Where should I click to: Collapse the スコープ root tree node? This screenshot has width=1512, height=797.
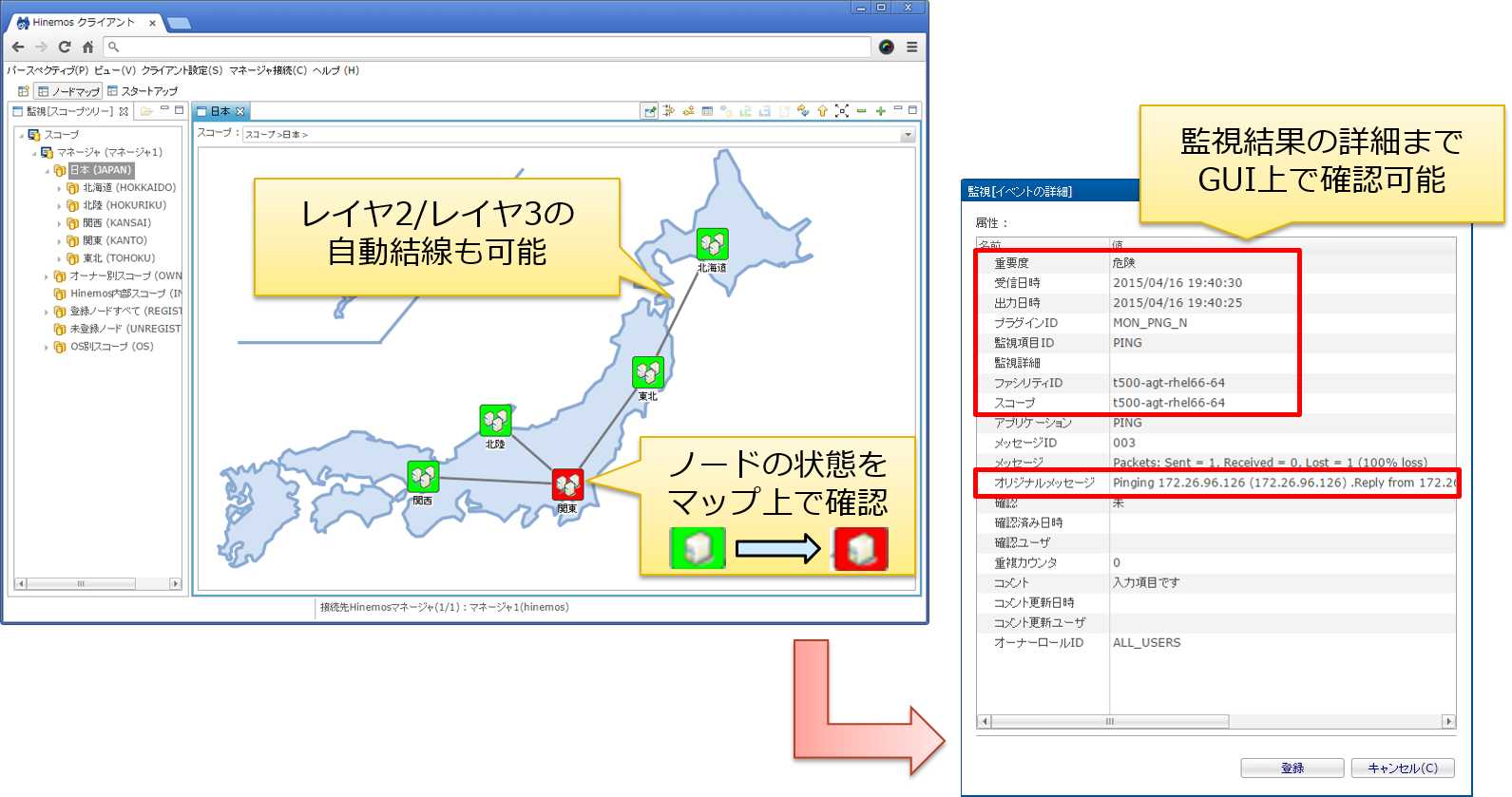pos(22,135)
